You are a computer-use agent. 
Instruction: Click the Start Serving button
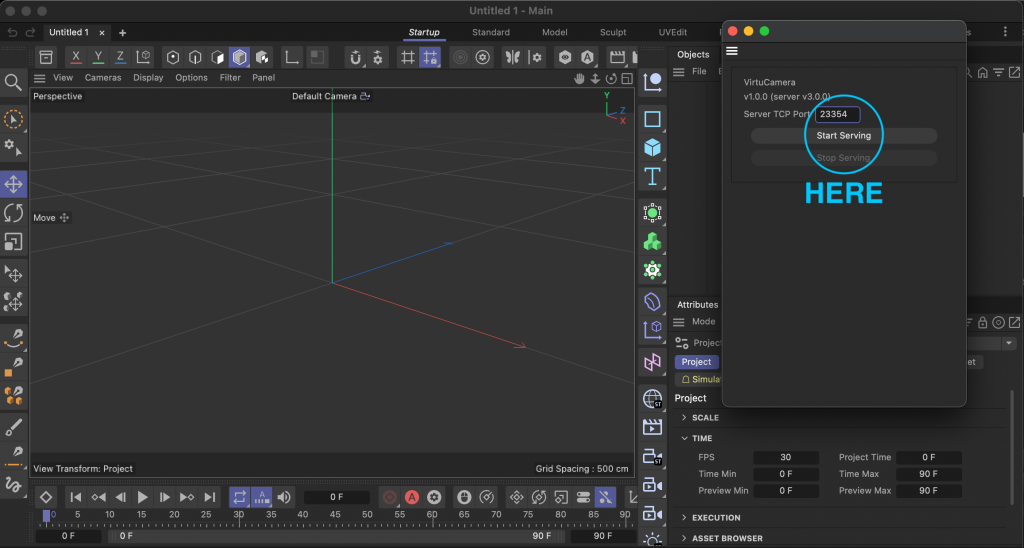click(x=843, y=135)
